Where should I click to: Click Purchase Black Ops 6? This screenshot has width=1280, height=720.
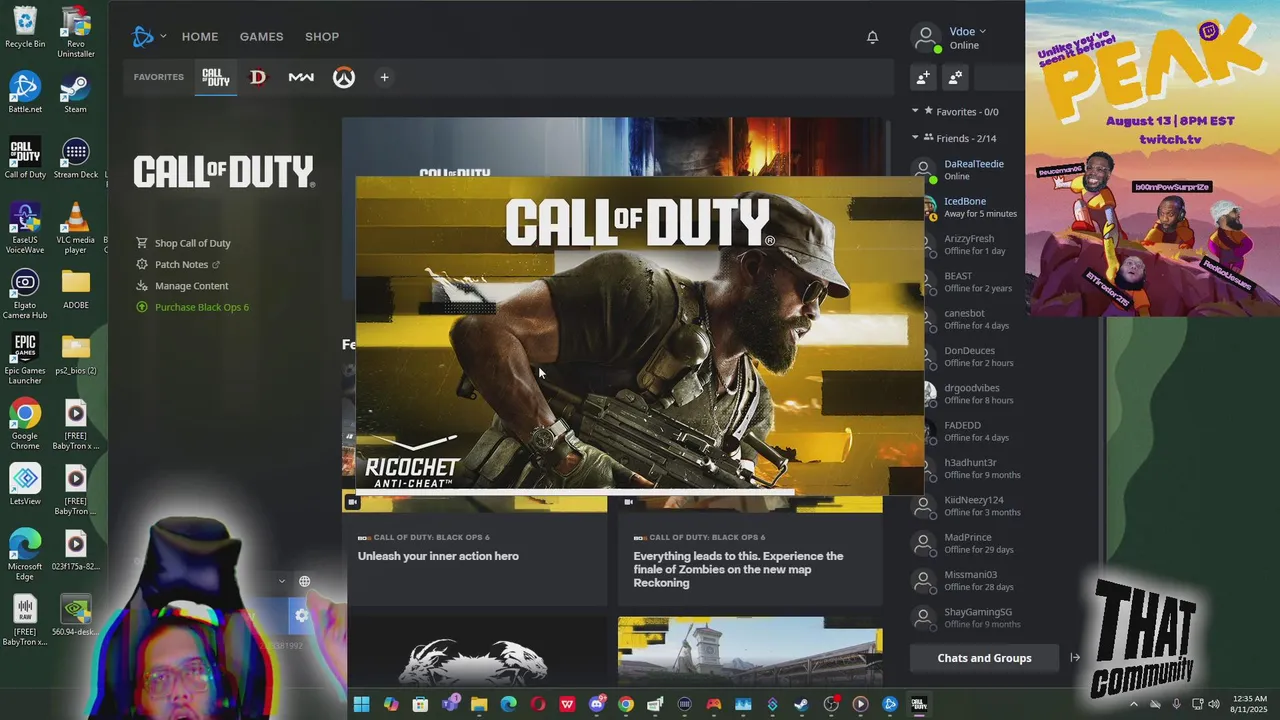[x=192, y=307]
